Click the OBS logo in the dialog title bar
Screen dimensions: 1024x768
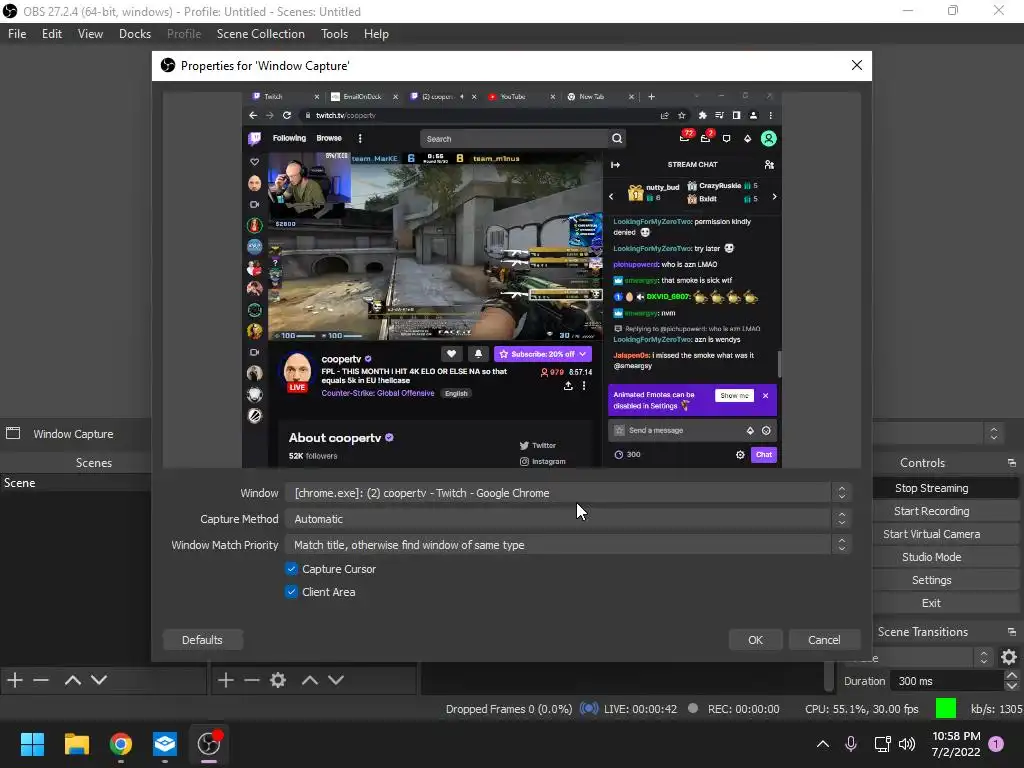click(x=168, y=65)
